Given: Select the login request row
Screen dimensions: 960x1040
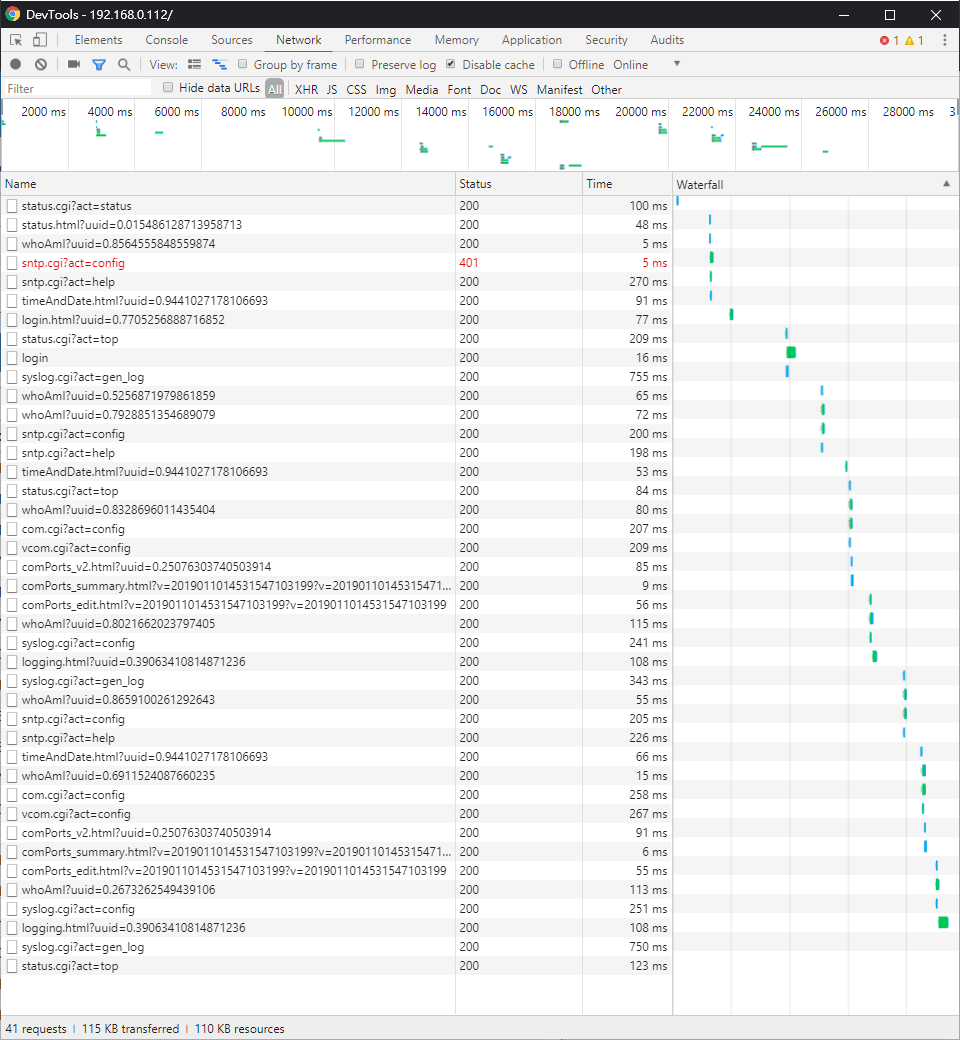Looking at the screenshot, I should [x=336, y=358].
